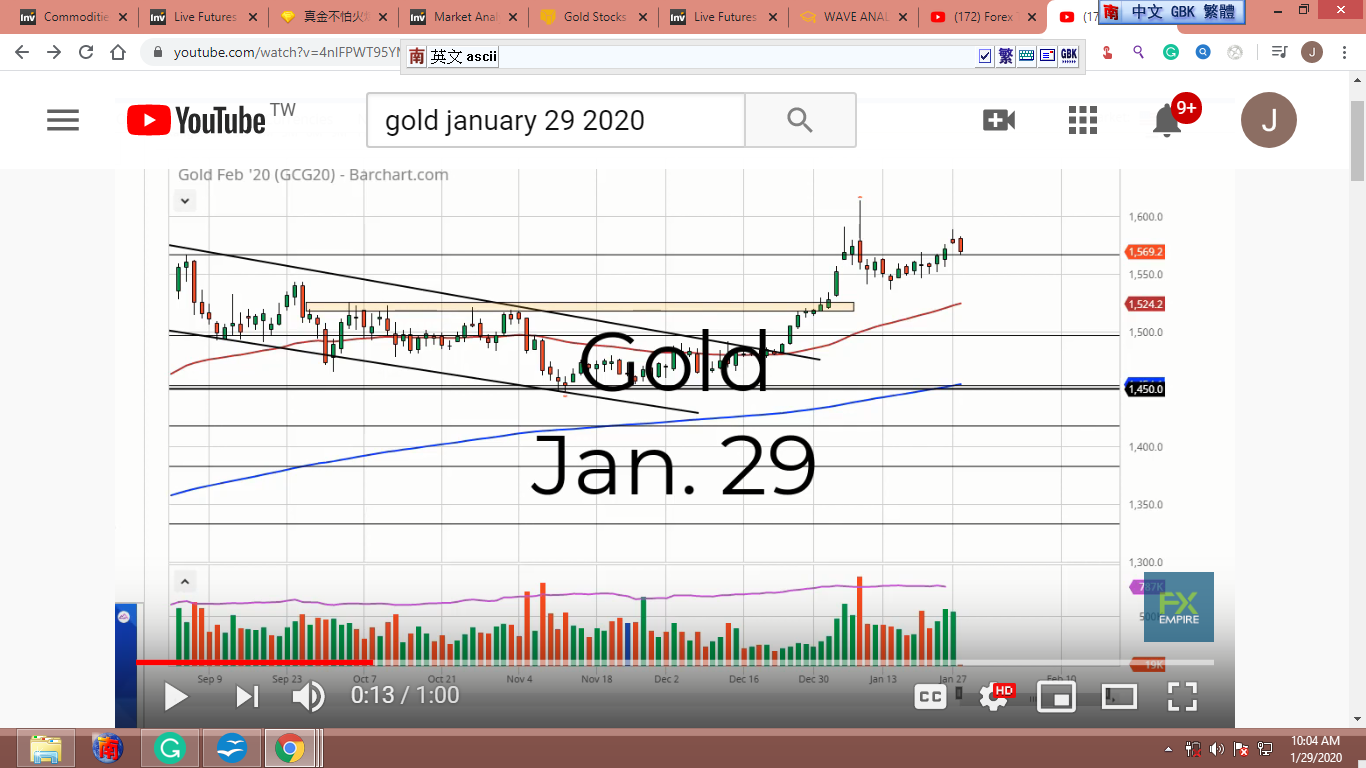Toggle closed captions on the video
1366x768 pixels.
pyautogui.click(x=930, y=697)
